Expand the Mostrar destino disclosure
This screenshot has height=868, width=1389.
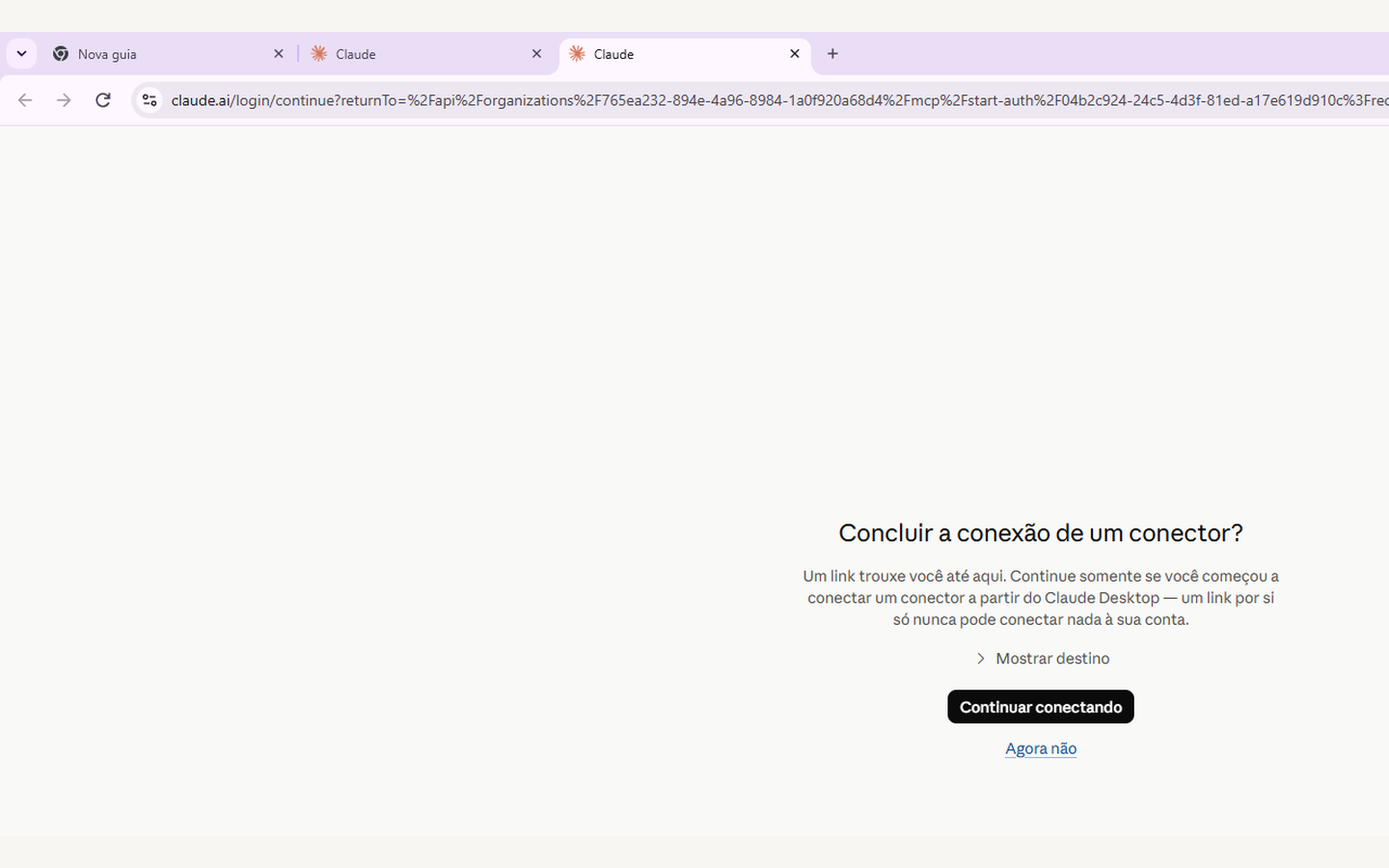[1042, 659]
